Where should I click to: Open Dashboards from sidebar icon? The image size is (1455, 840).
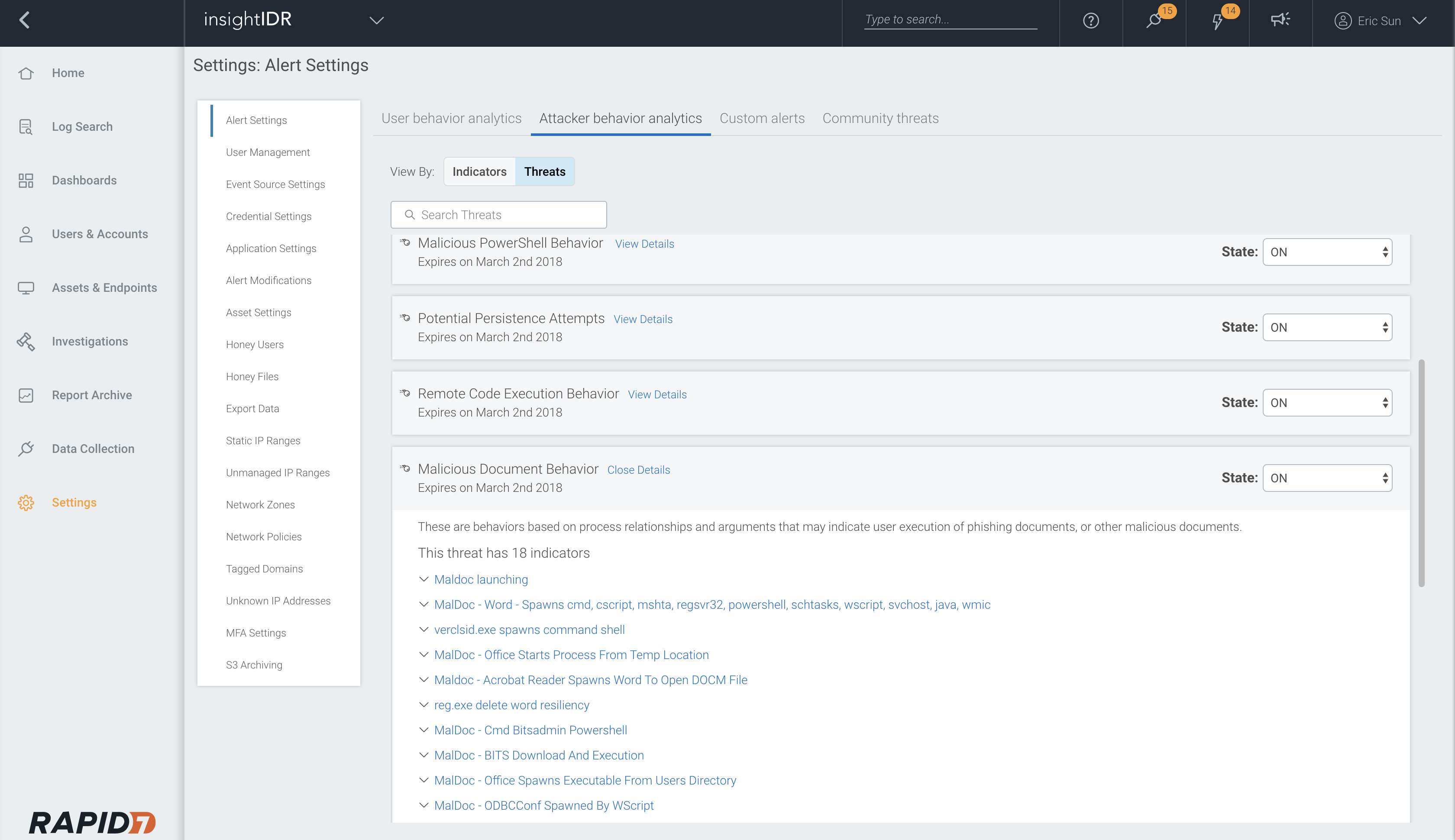(26, 181)
